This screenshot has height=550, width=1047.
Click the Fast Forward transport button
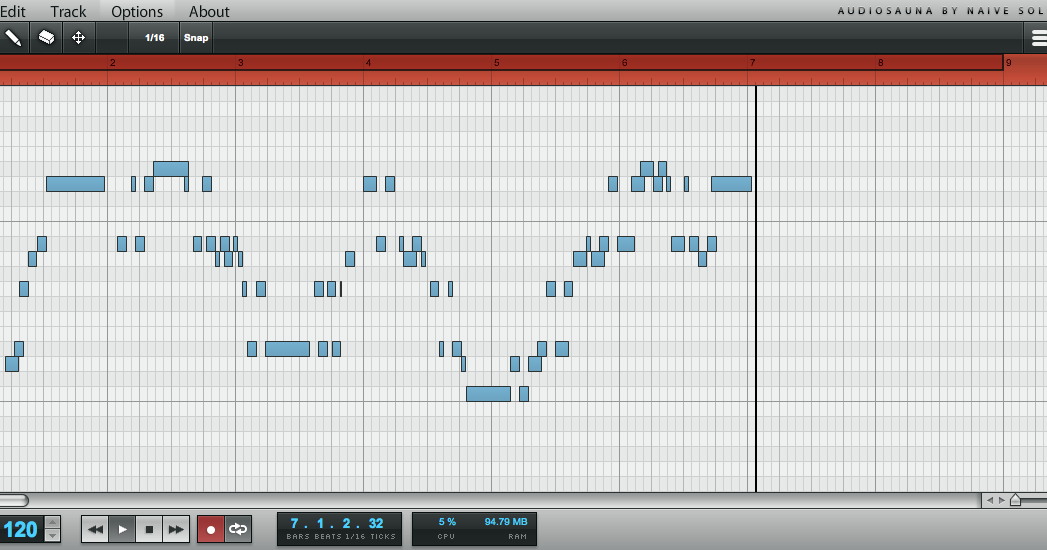[176, 529]
